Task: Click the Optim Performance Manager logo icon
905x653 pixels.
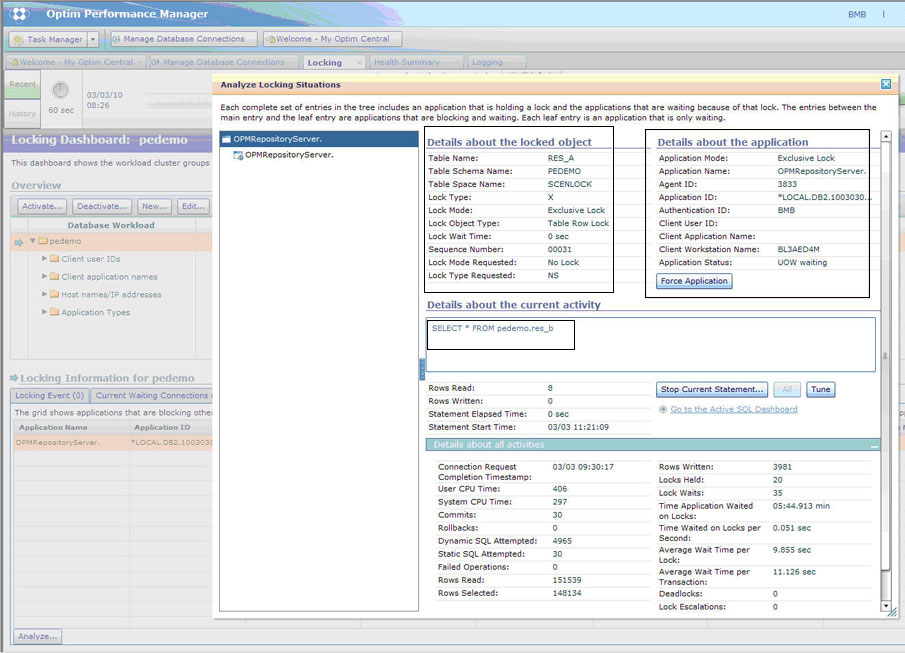Action: (x=19, y=14)
